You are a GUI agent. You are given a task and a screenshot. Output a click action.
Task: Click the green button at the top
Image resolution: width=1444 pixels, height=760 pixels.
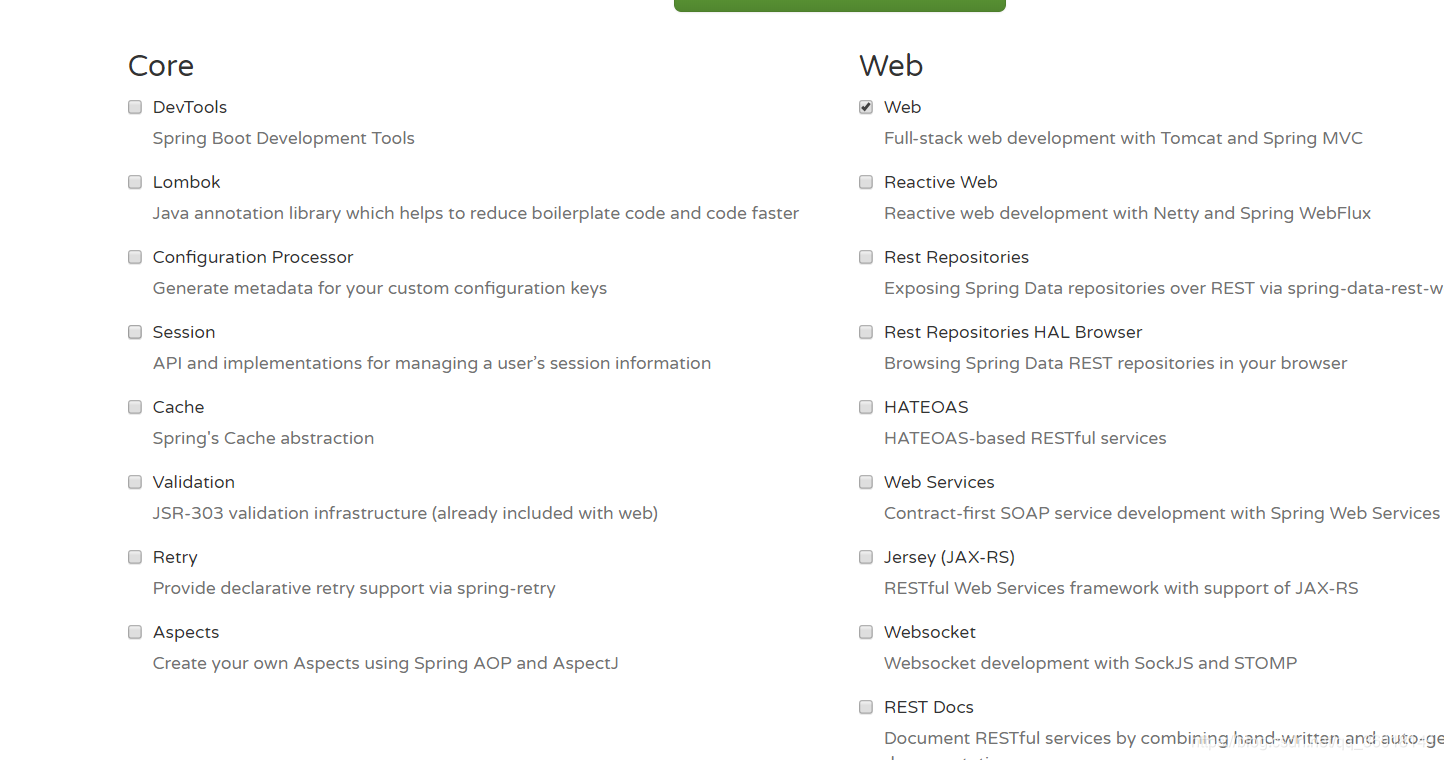click(x=840, y=5)
